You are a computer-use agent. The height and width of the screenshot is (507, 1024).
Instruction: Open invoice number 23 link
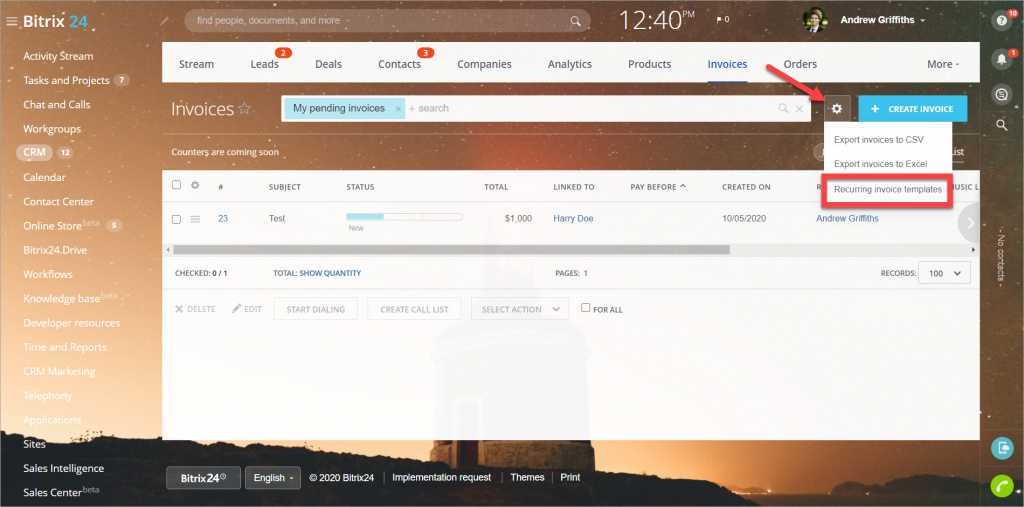[223, 218]
